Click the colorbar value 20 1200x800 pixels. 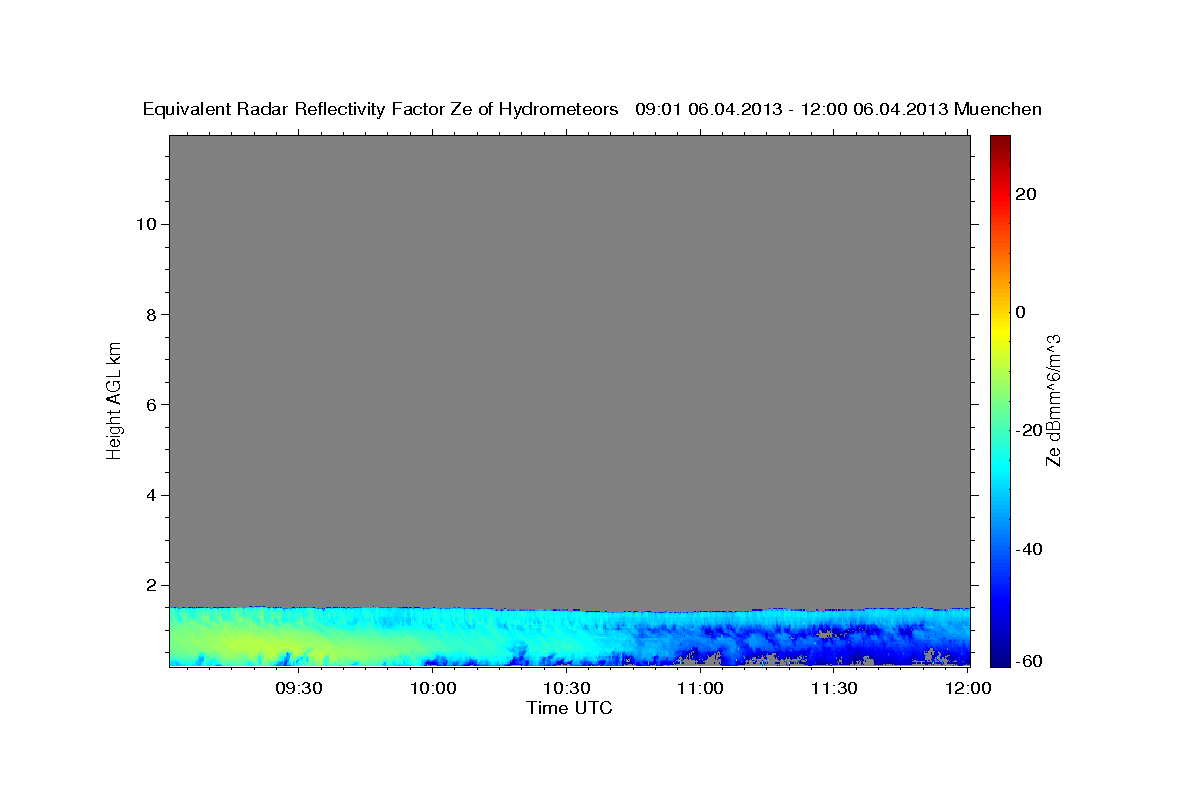click(1026, 194)
